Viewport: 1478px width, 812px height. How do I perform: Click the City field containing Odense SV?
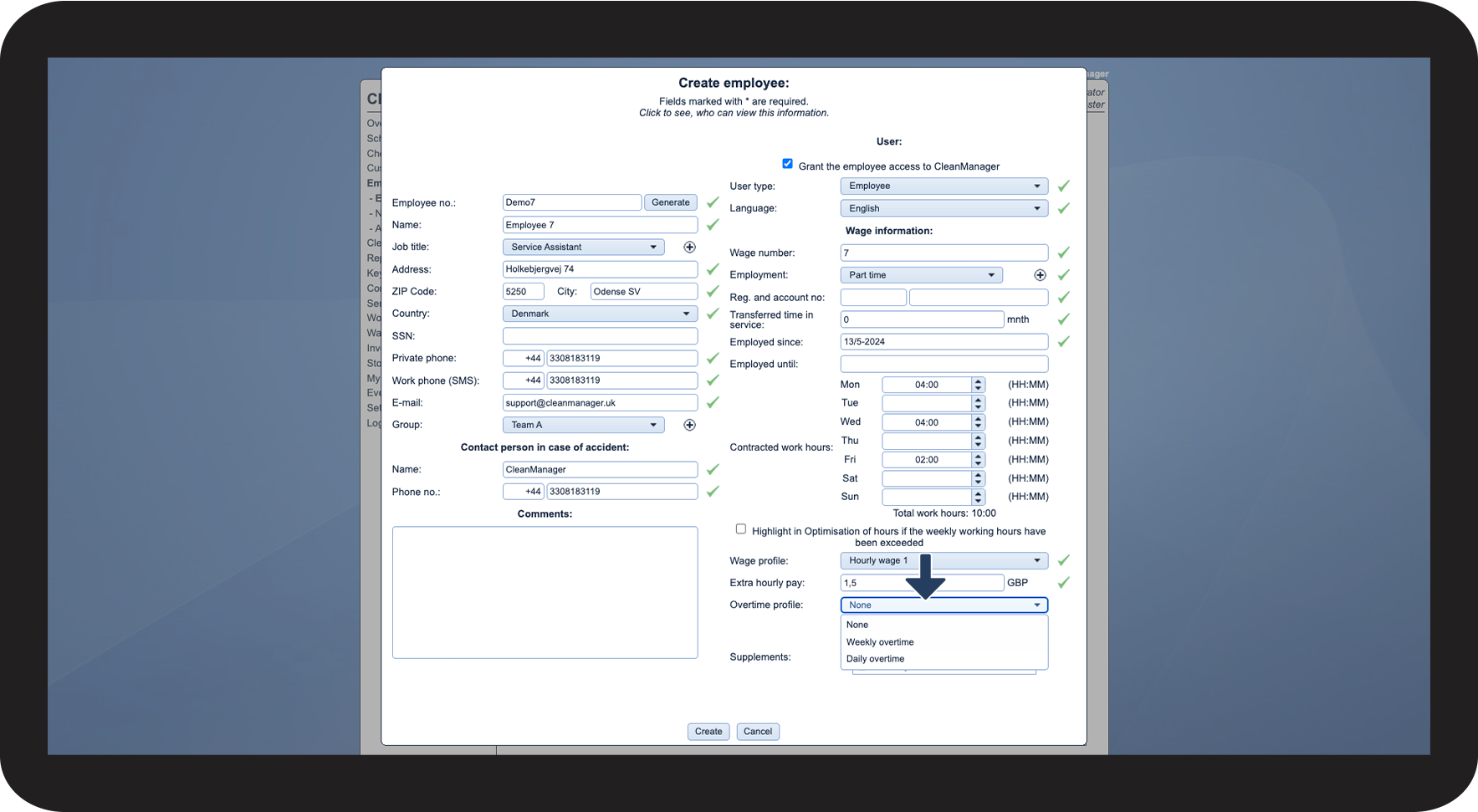click(644, 292)
